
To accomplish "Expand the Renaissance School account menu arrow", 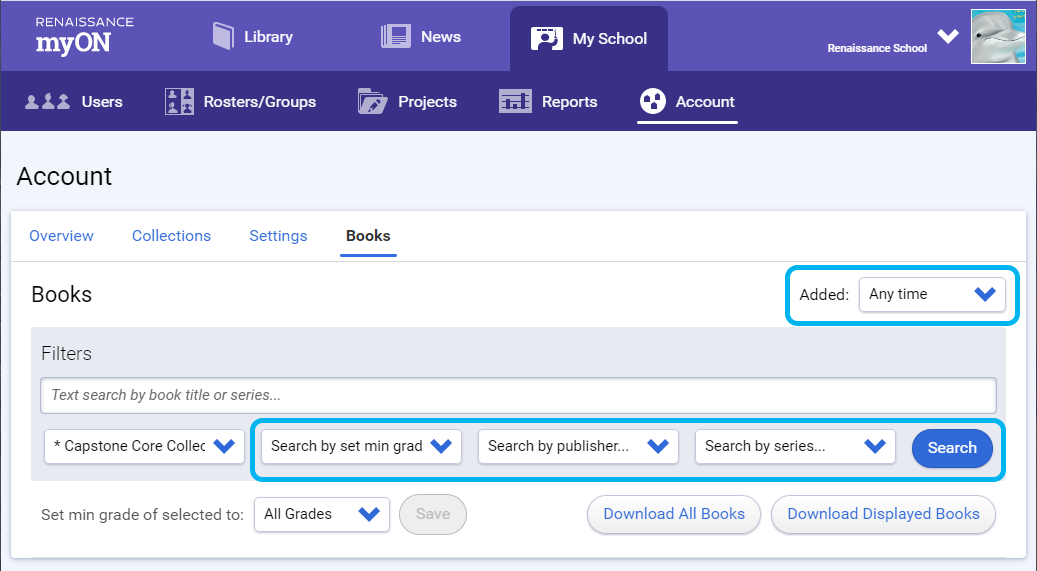I will click(948, 36).
